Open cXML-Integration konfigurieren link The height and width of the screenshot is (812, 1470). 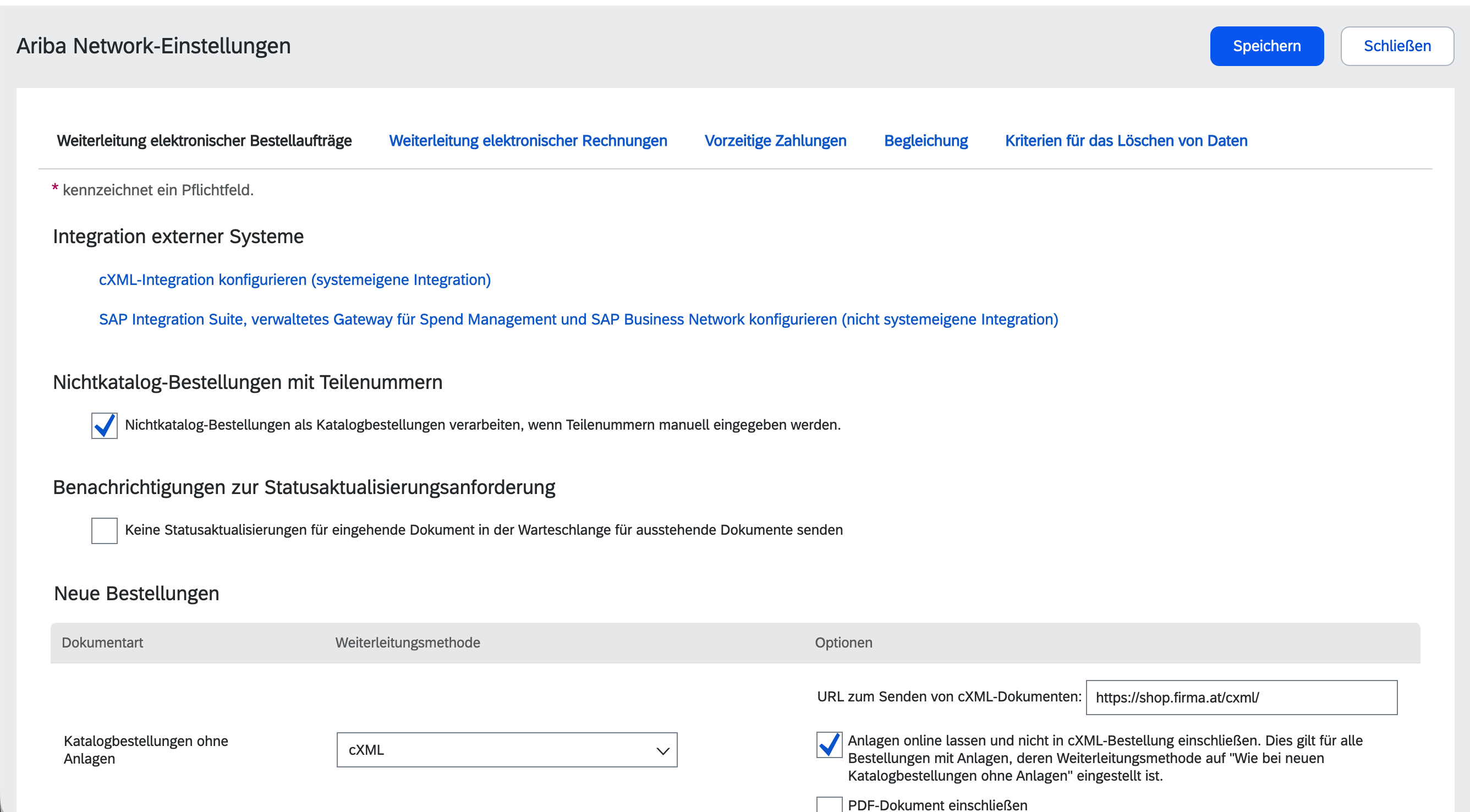pos(295,279)
